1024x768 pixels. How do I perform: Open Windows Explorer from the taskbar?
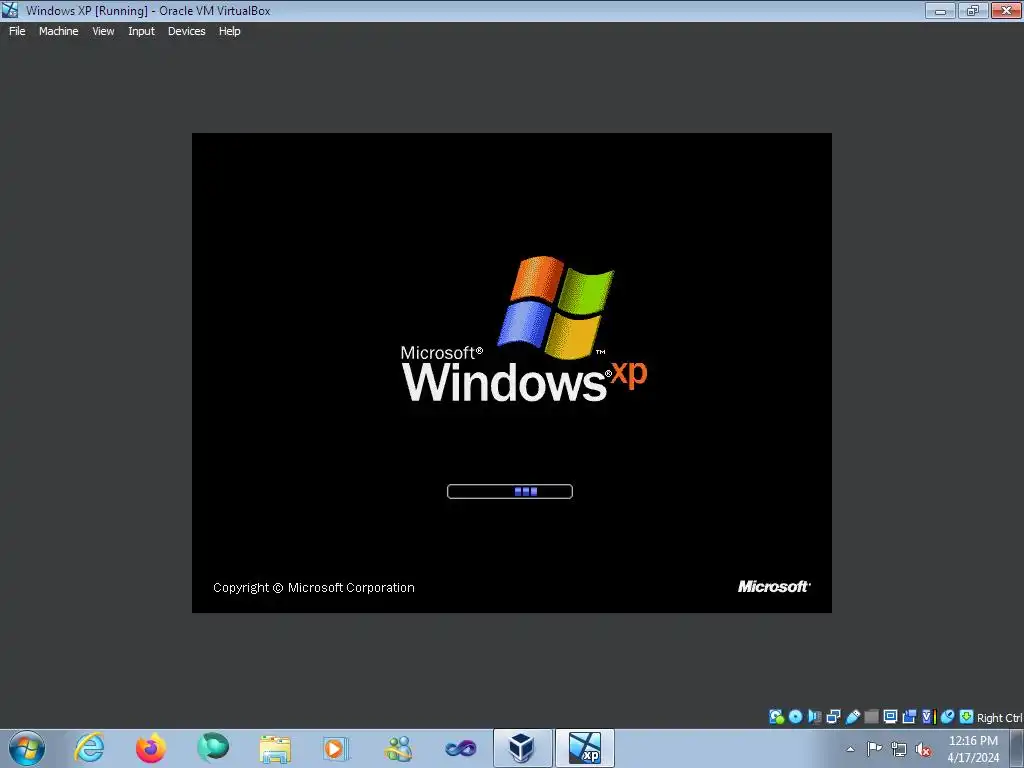275,748
